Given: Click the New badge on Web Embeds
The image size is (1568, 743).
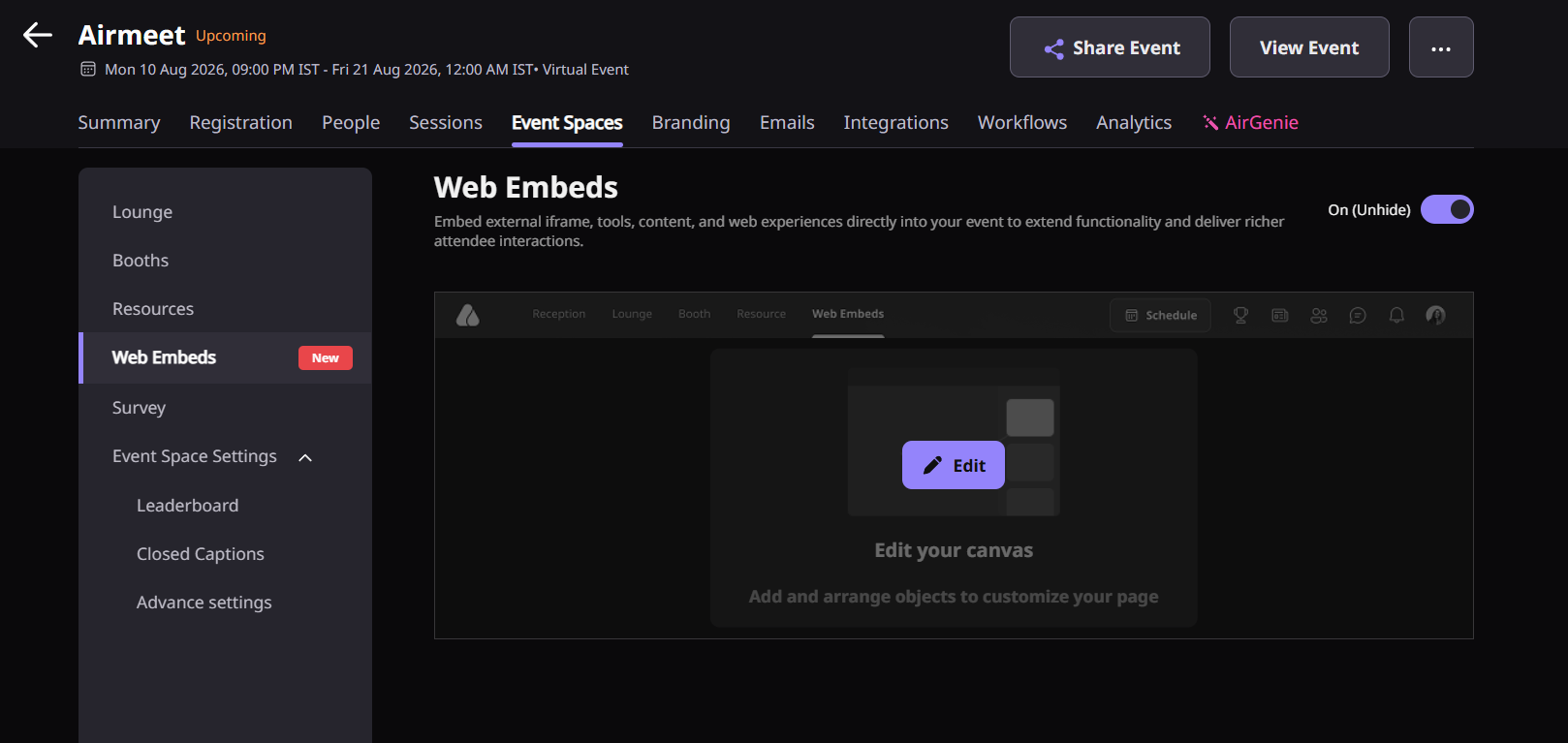Looking at the screenshot, I should [326, 357].
